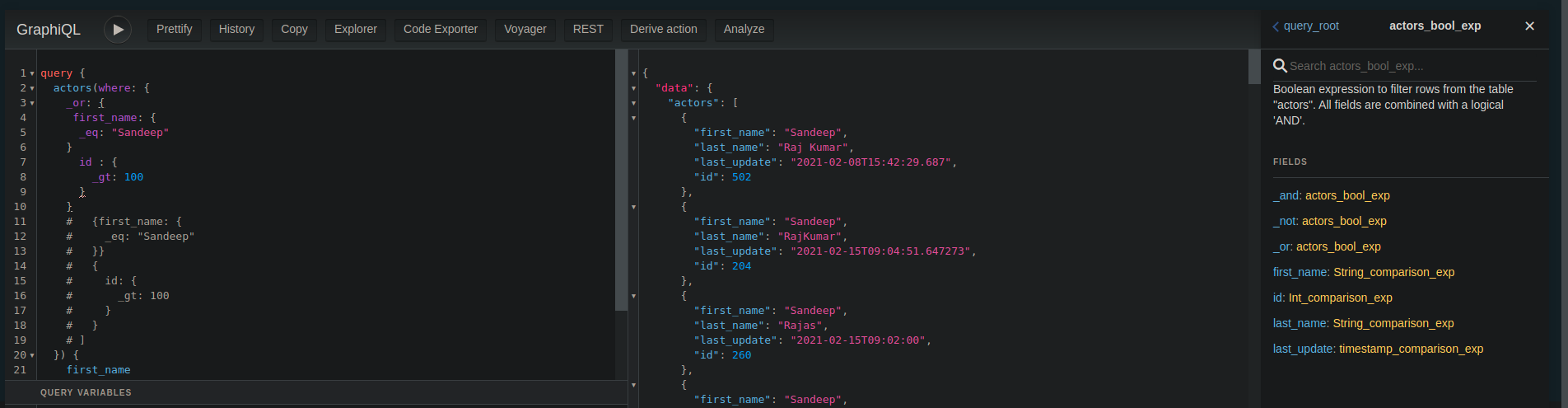Select the _and field name in docs
The image size is (1568, 408).
(1286, 195)
